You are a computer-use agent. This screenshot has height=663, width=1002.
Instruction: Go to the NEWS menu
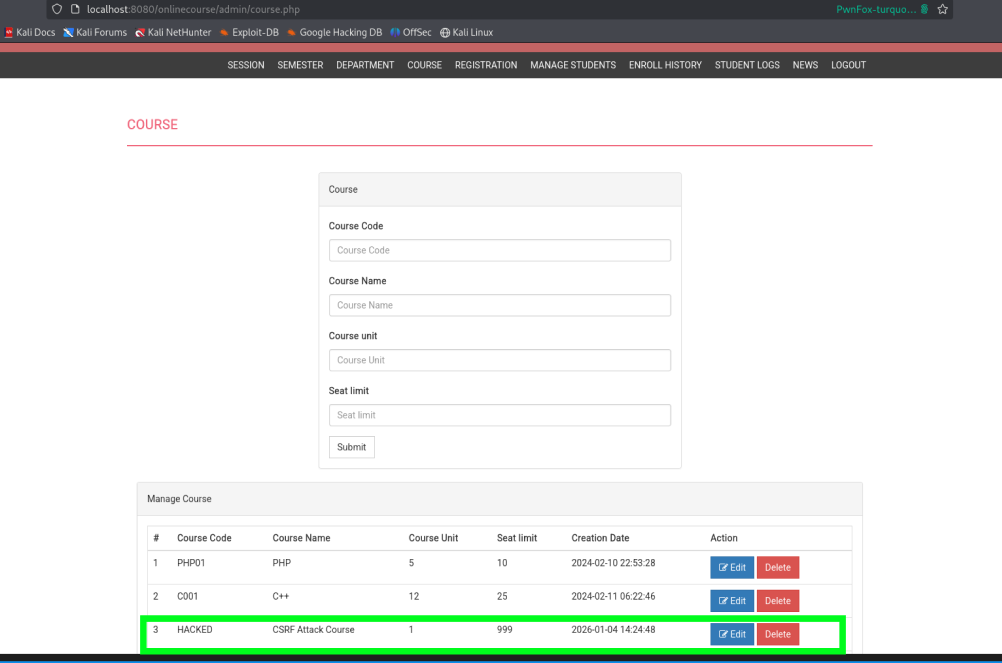point(805,65)
